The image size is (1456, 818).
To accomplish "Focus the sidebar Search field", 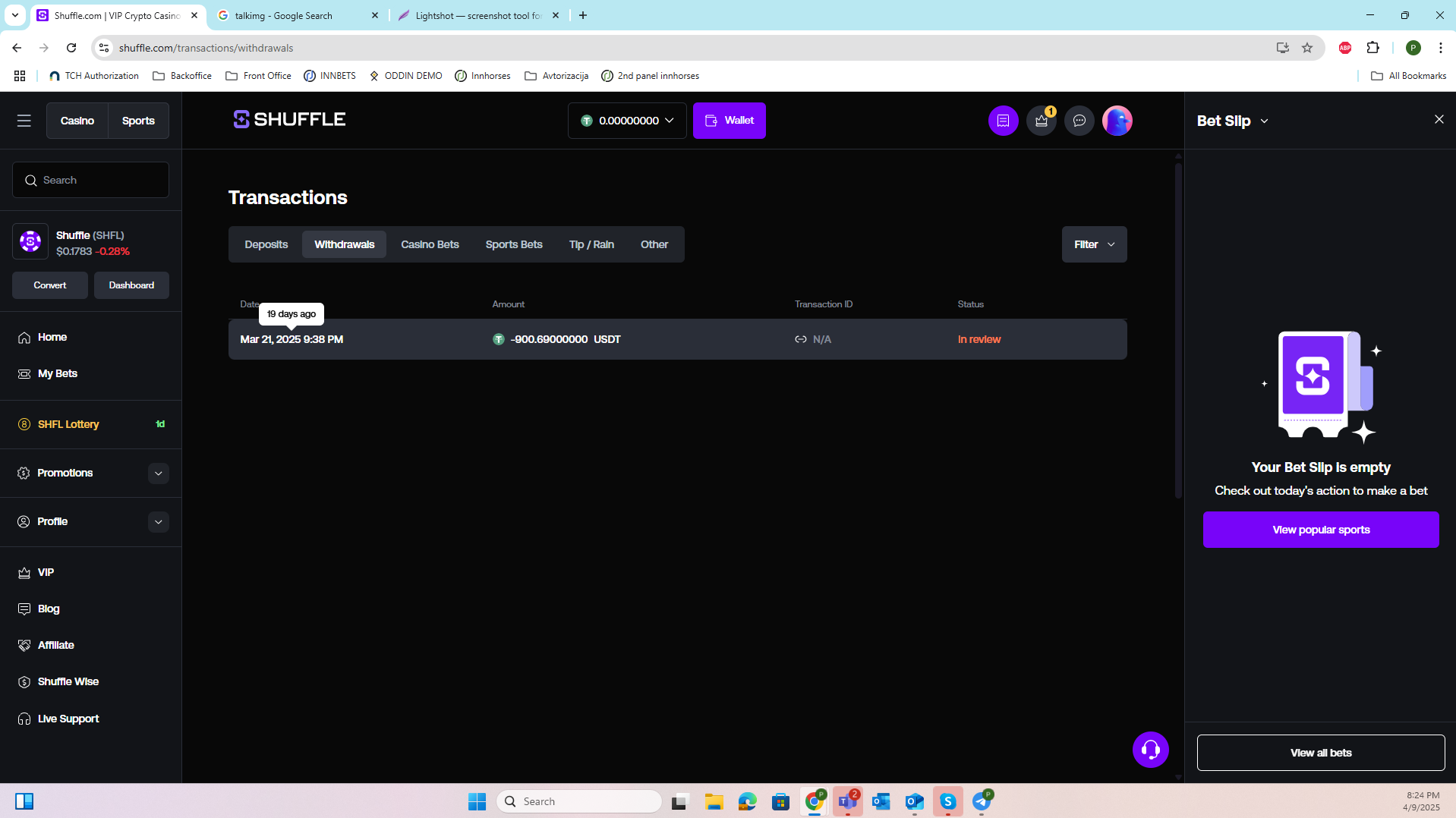I will [90, 180].
